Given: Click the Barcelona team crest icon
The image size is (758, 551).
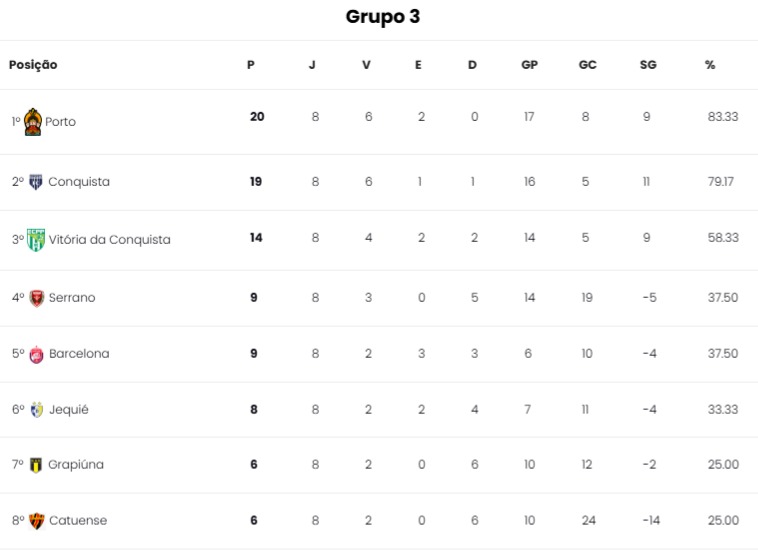Looking at the screenshot, I should [x=37, y=354].
